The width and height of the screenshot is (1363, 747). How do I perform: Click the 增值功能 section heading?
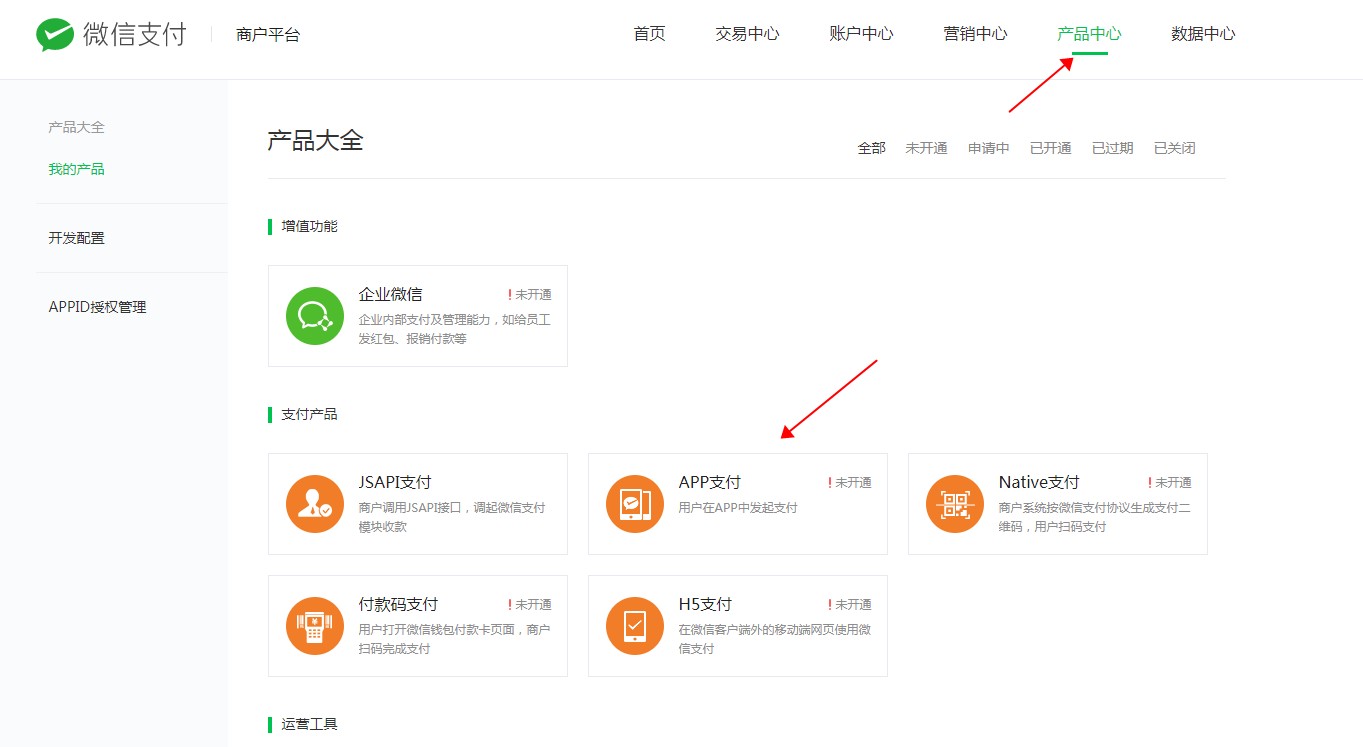pyautogui.click(x=309, y=226)
